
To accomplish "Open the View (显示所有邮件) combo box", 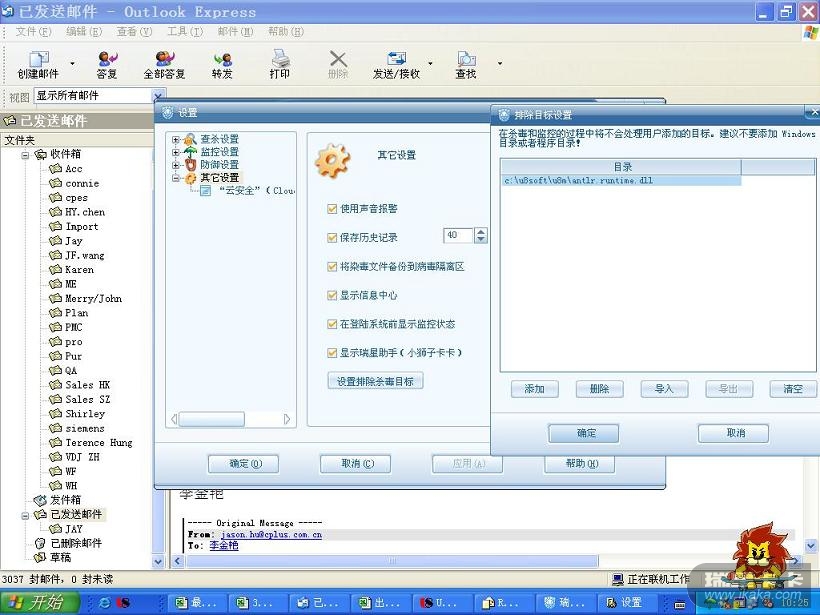I will tap(99, 96).
